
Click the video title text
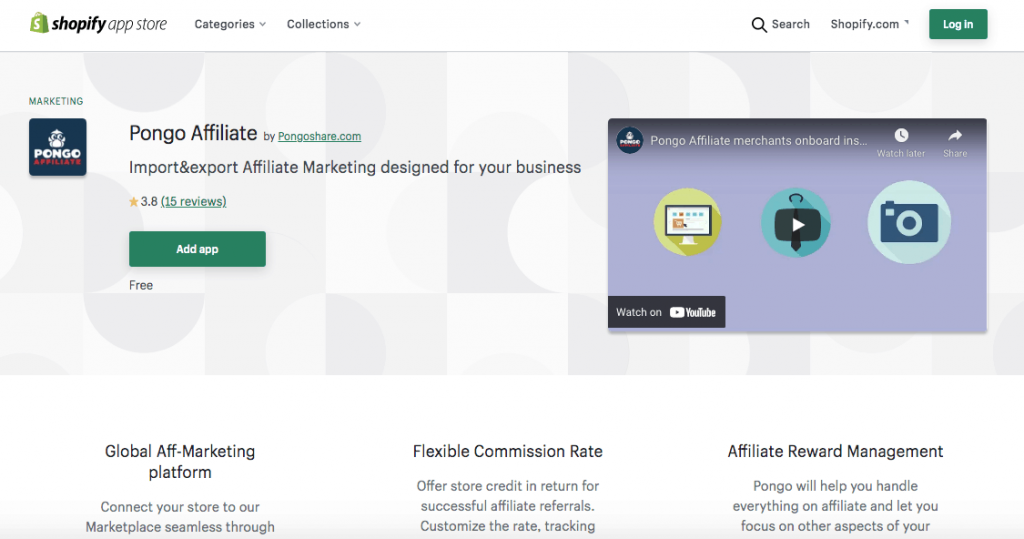click(759, 140)
